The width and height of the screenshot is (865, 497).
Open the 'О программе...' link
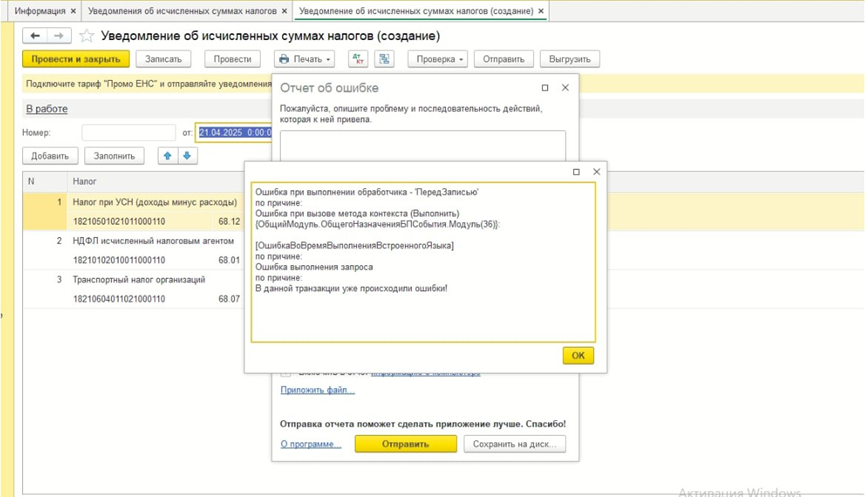point(311,444)
